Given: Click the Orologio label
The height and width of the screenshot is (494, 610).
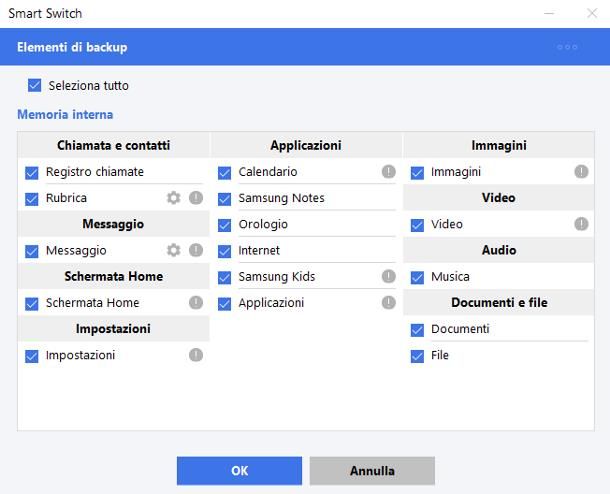Looking at the screenshot, I should click(x=263, y=224).
